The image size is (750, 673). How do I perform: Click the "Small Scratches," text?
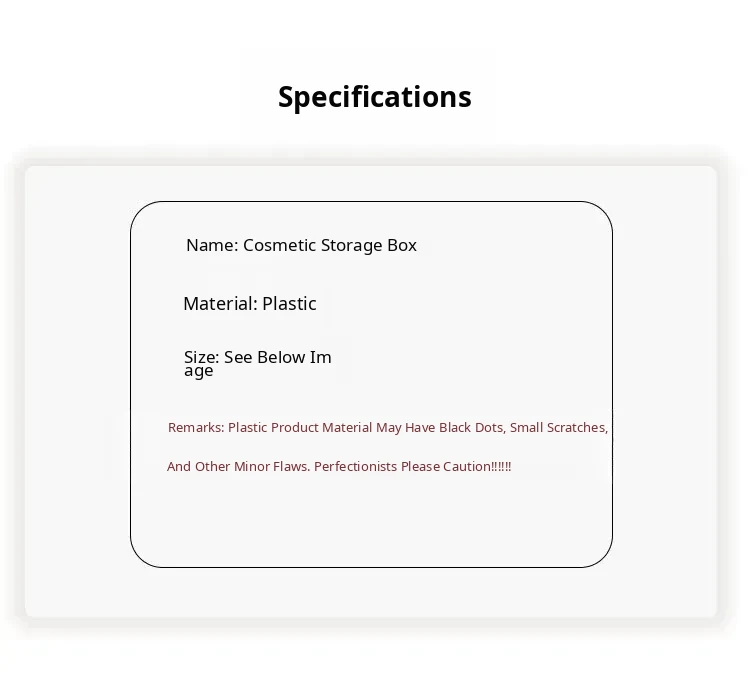pos(558,428)
